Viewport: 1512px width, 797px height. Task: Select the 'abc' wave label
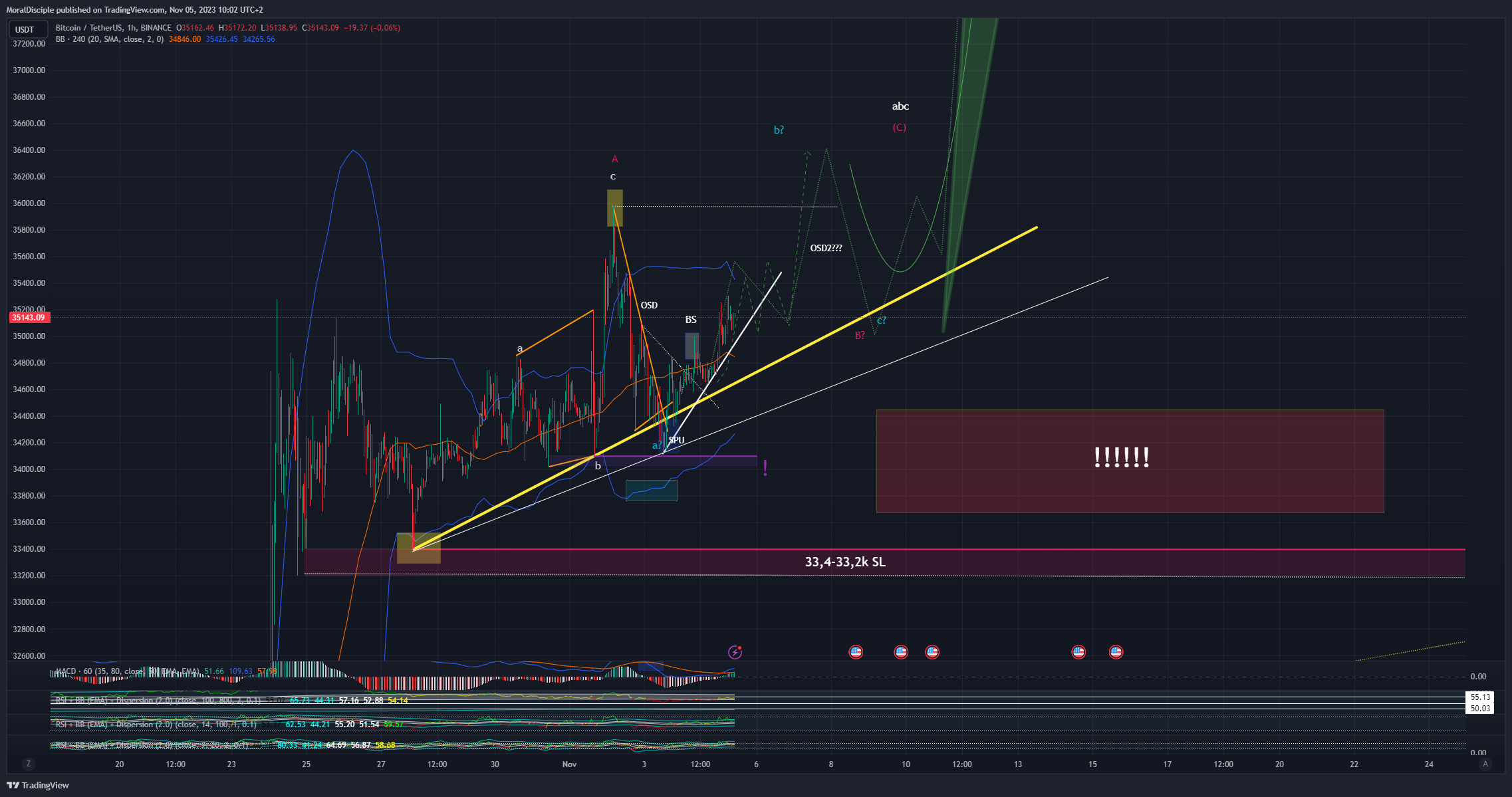(x=900, y=106)
